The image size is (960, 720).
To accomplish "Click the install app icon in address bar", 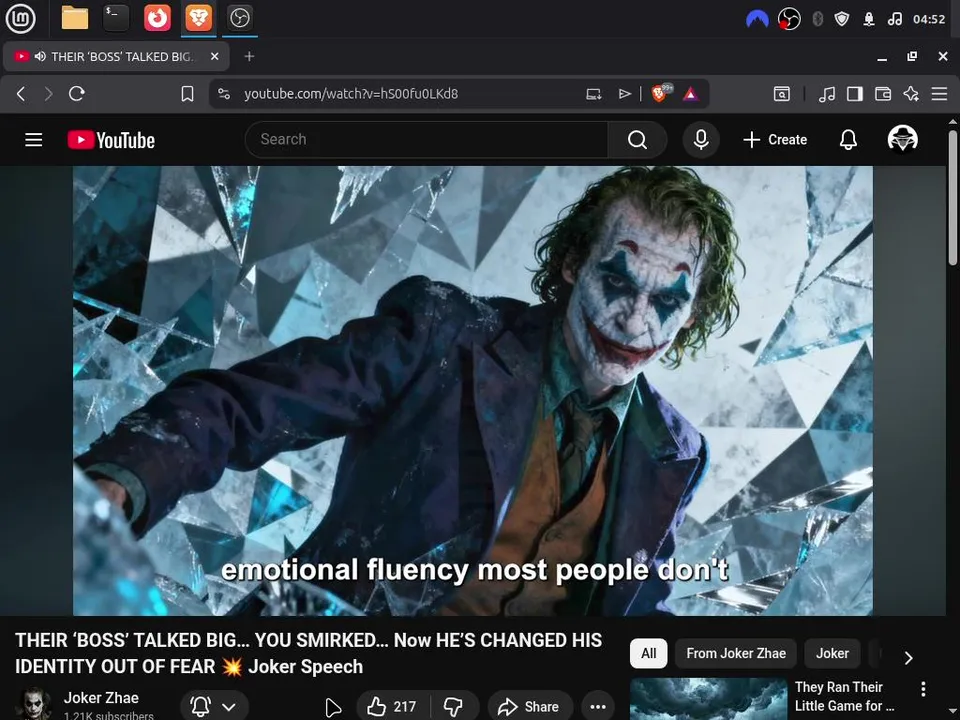I will (x=593, y=94).
